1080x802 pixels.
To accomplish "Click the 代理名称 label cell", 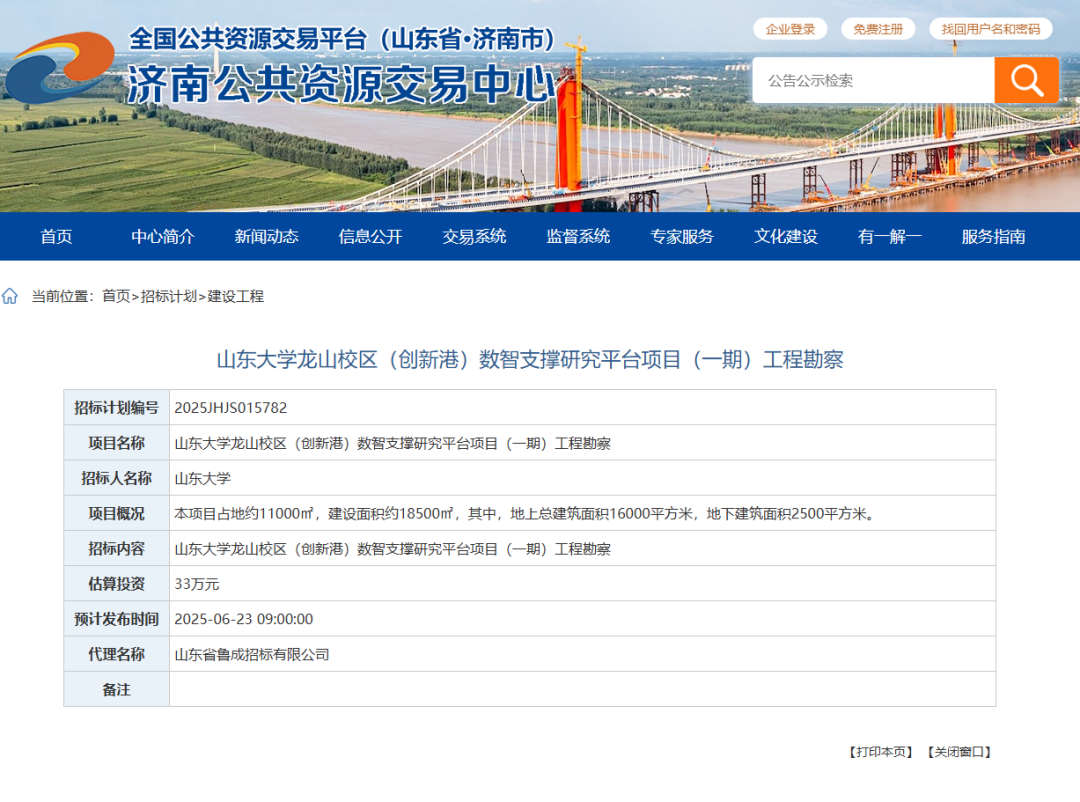I will coord(116,654).
